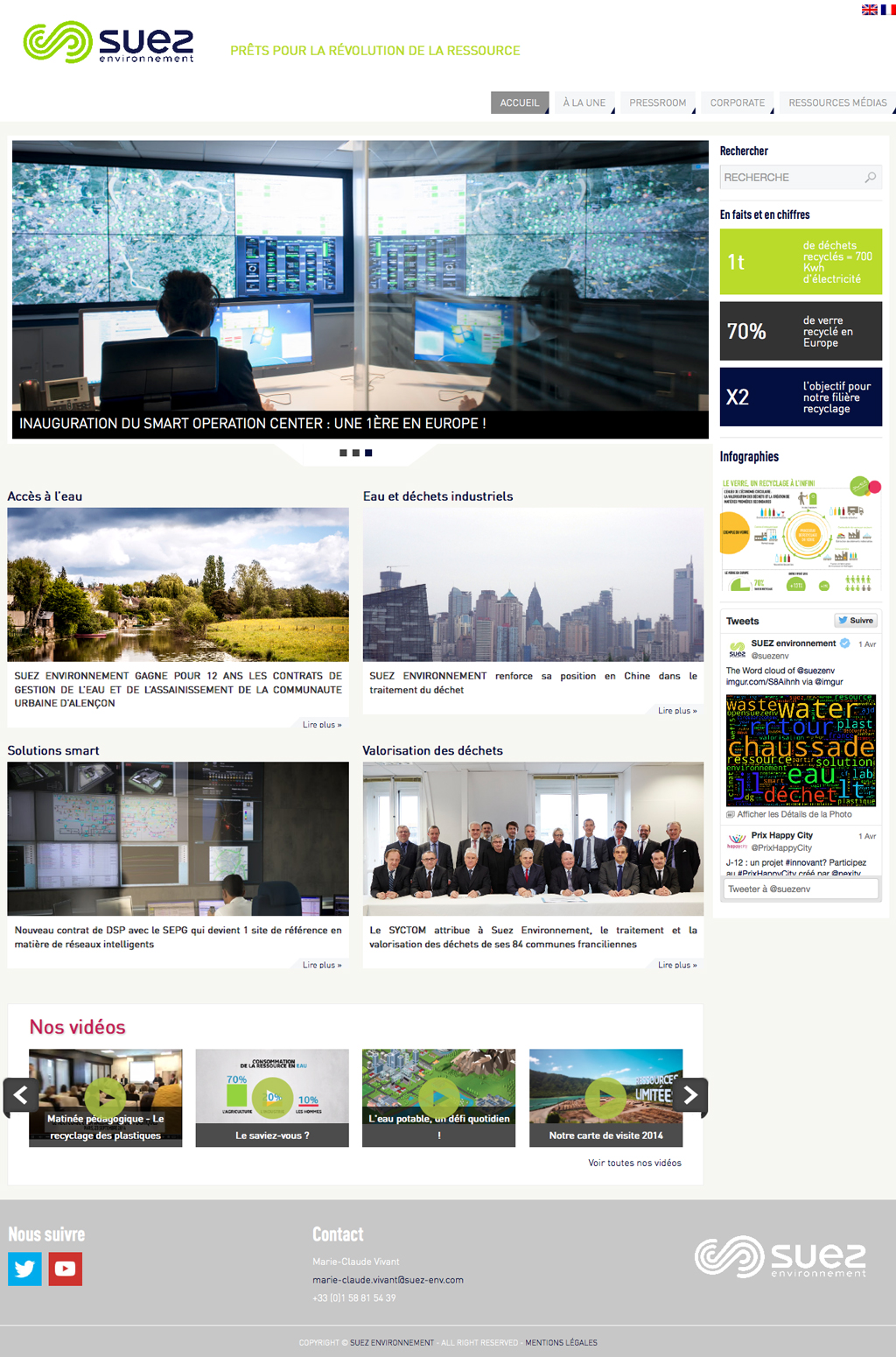Click the green 1t recycled waste tile
This screenshot has height=1357, width=896.
click(801, 262)
